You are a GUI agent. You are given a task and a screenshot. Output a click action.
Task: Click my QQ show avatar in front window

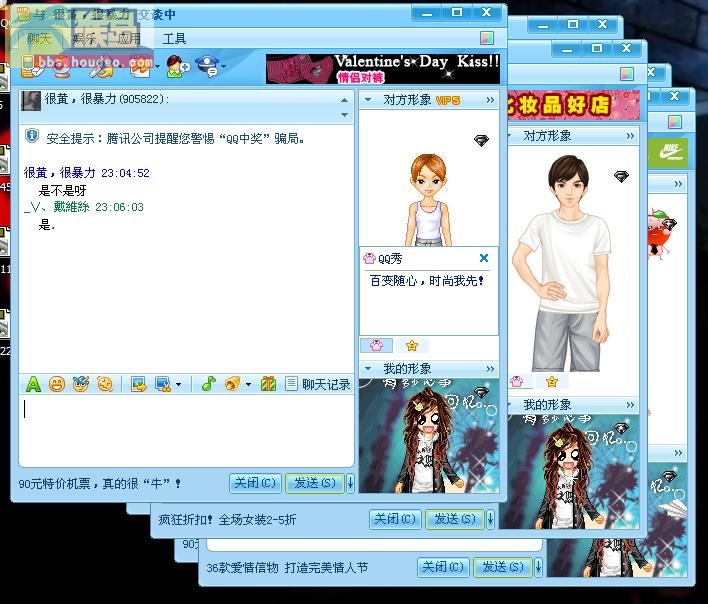tap(429, 436)
